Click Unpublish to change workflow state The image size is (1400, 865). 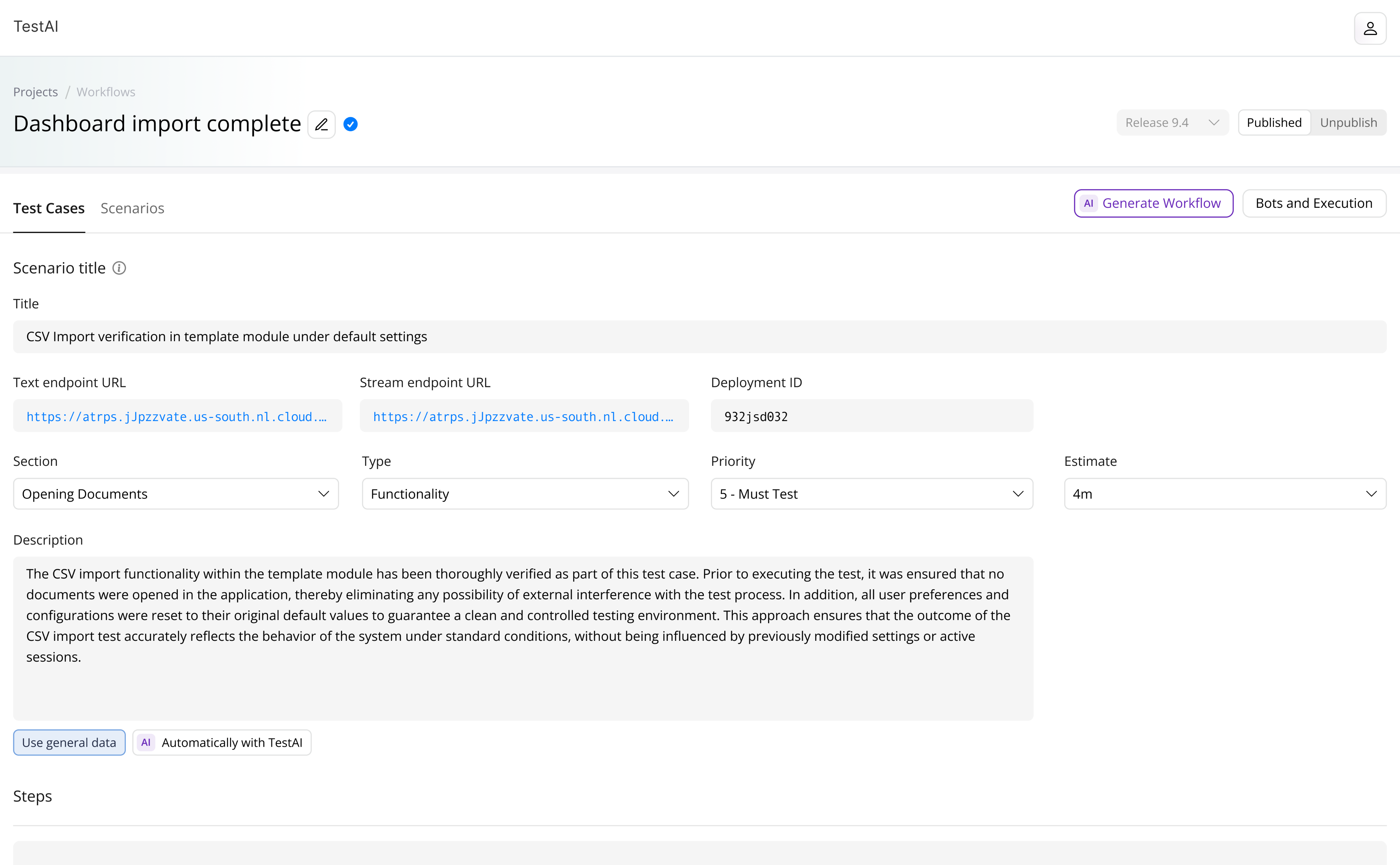(1349, 122)
